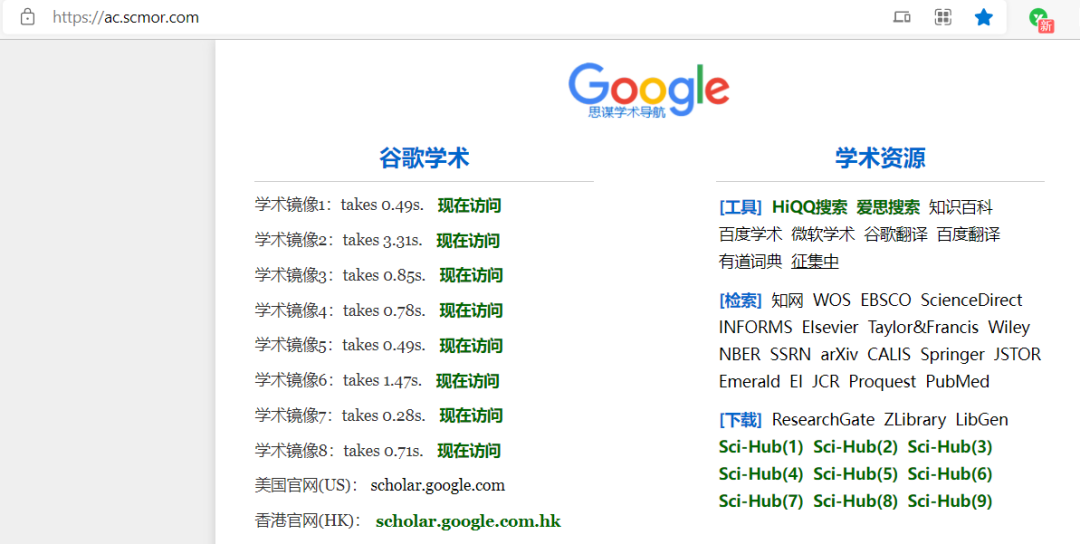Open NBER link

click(x=740, y=355)
